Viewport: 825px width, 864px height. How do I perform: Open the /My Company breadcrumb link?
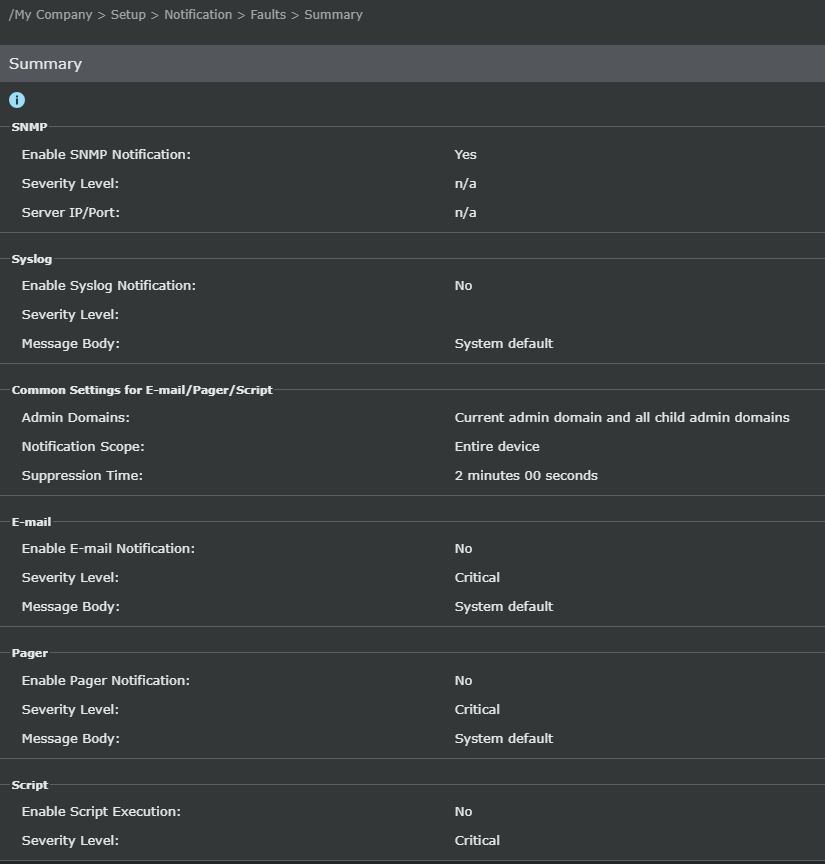51,15
